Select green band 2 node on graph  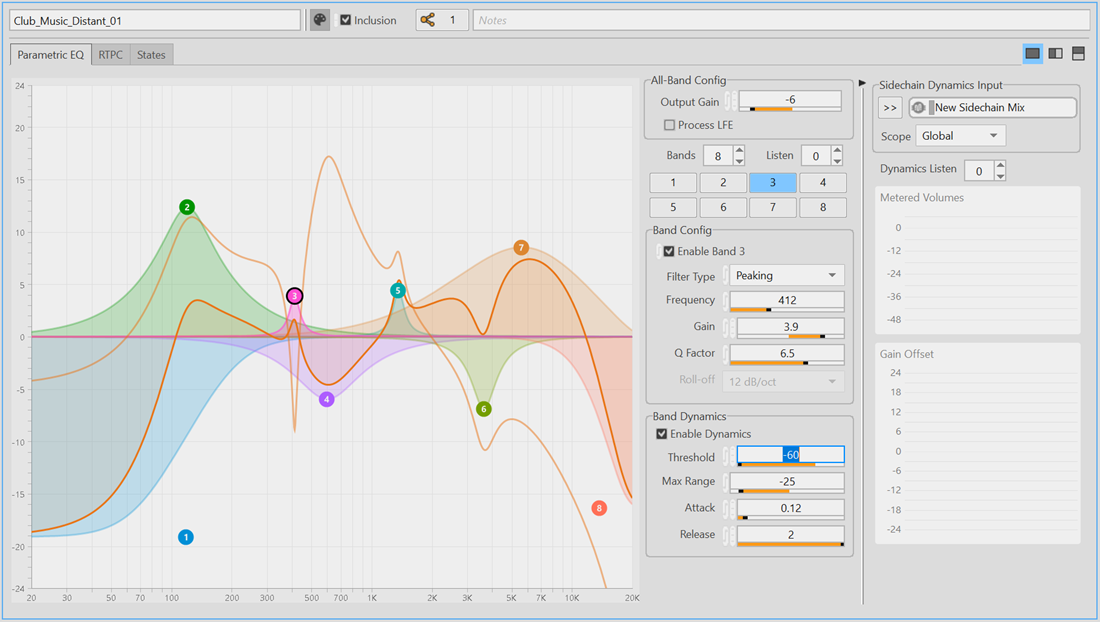[187, 207]
